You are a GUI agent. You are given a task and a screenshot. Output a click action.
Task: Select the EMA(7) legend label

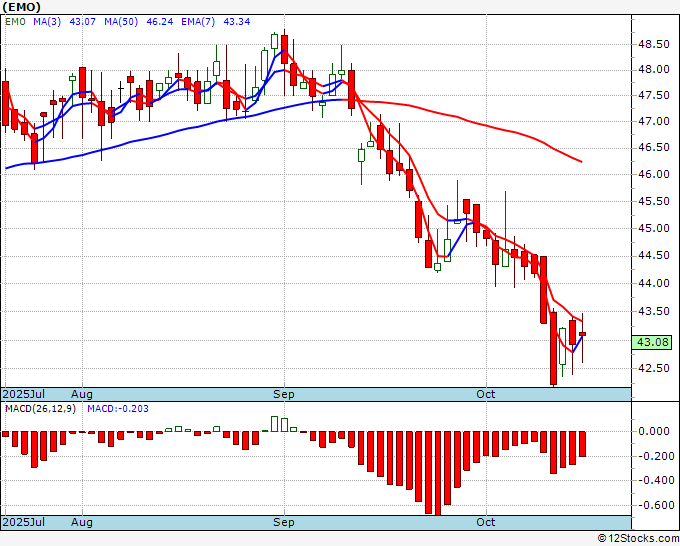pos(198,22)
